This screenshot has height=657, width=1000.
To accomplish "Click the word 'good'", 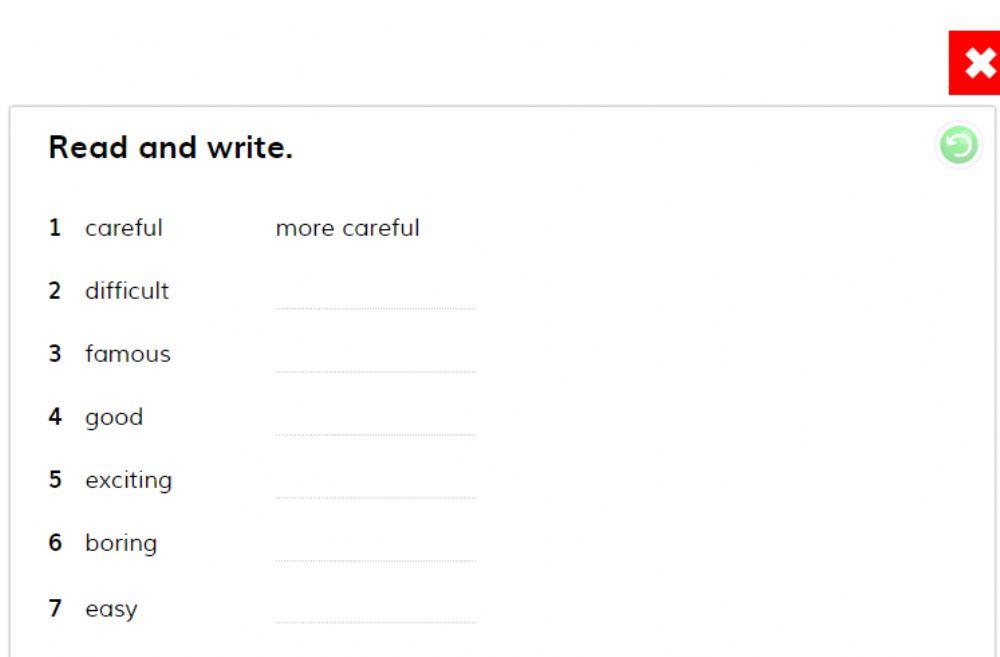I will 114,418.
